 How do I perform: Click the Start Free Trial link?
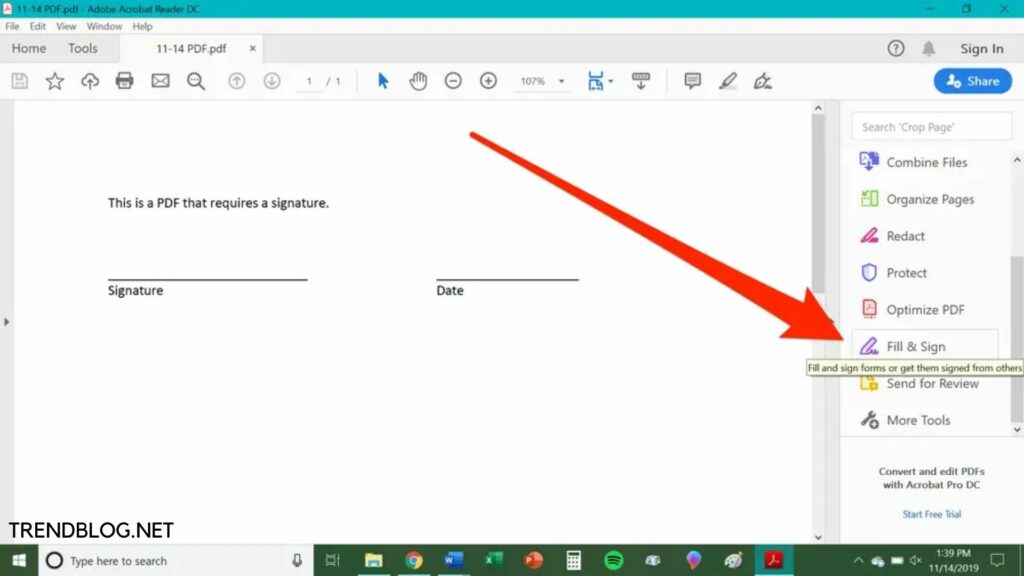[x=932, y=514]
